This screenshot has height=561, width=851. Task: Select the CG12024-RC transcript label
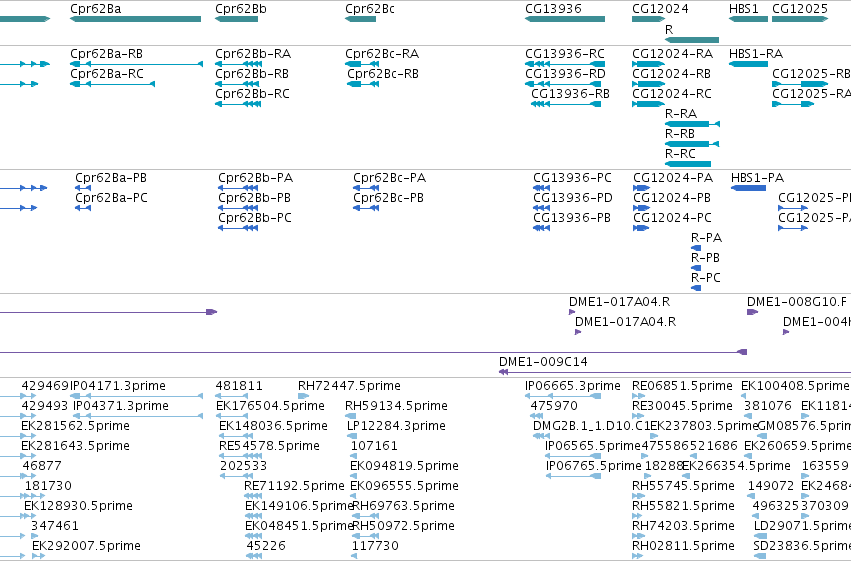click(x=672, y=94)
